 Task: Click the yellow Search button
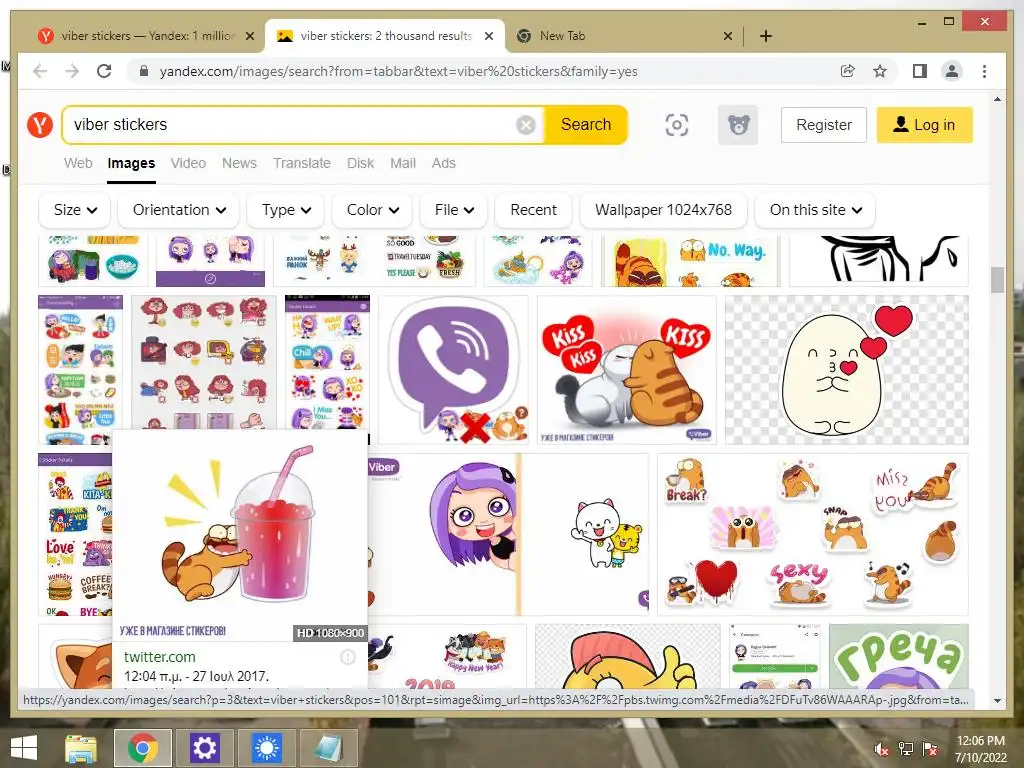586,125
